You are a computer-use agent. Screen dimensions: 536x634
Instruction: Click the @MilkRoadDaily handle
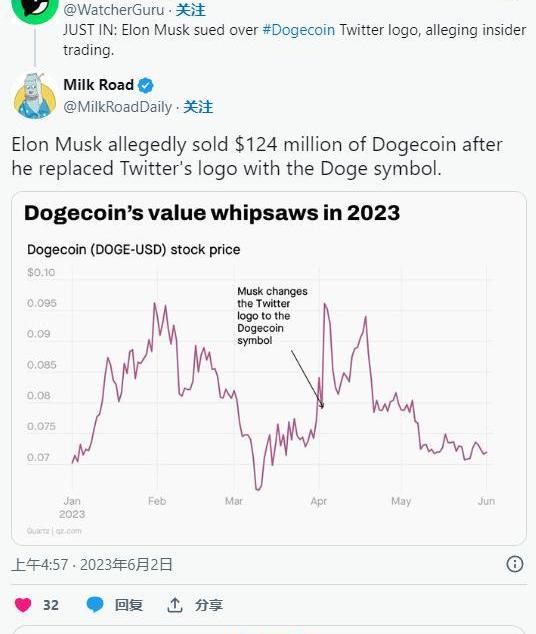[x=118, y=107]
